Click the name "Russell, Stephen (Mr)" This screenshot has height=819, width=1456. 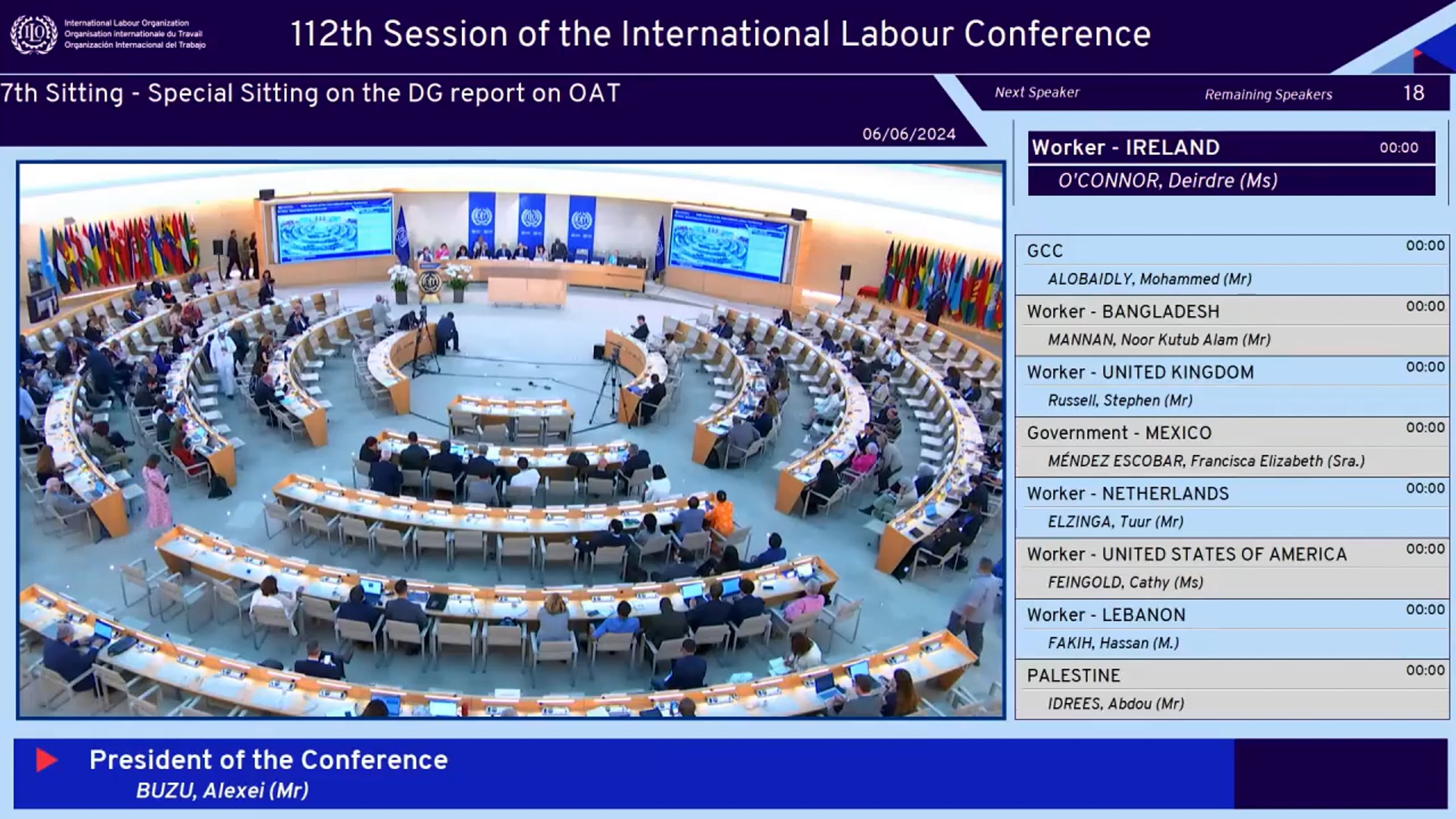(x=1120, y=400)
